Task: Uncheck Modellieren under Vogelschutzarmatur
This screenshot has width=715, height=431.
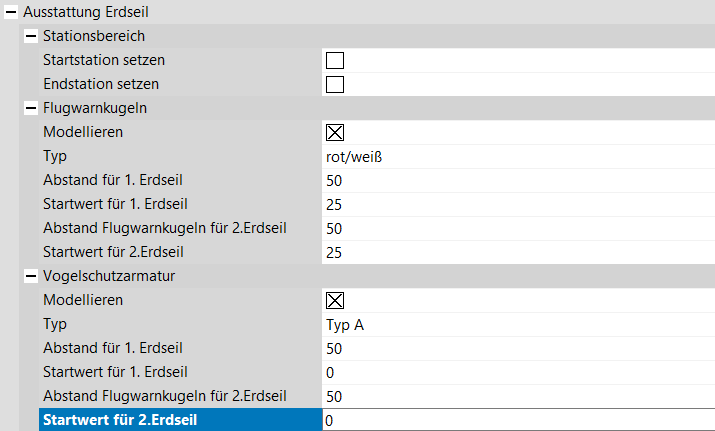Action: [335, 300]
